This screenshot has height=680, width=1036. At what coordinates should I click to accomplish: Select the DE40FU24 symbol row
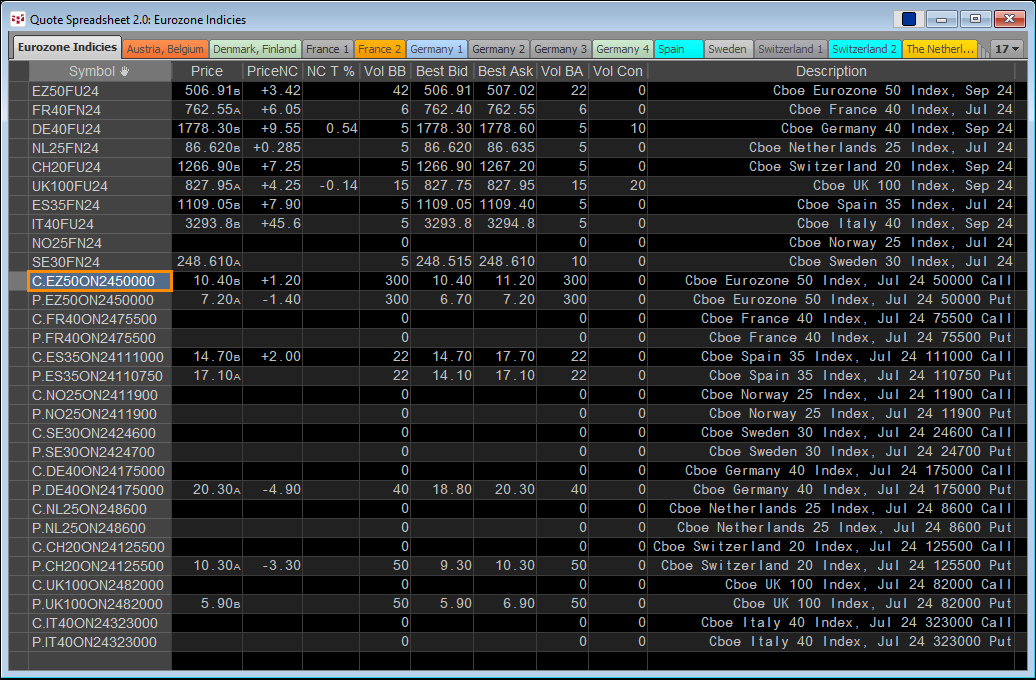point(100,129)
